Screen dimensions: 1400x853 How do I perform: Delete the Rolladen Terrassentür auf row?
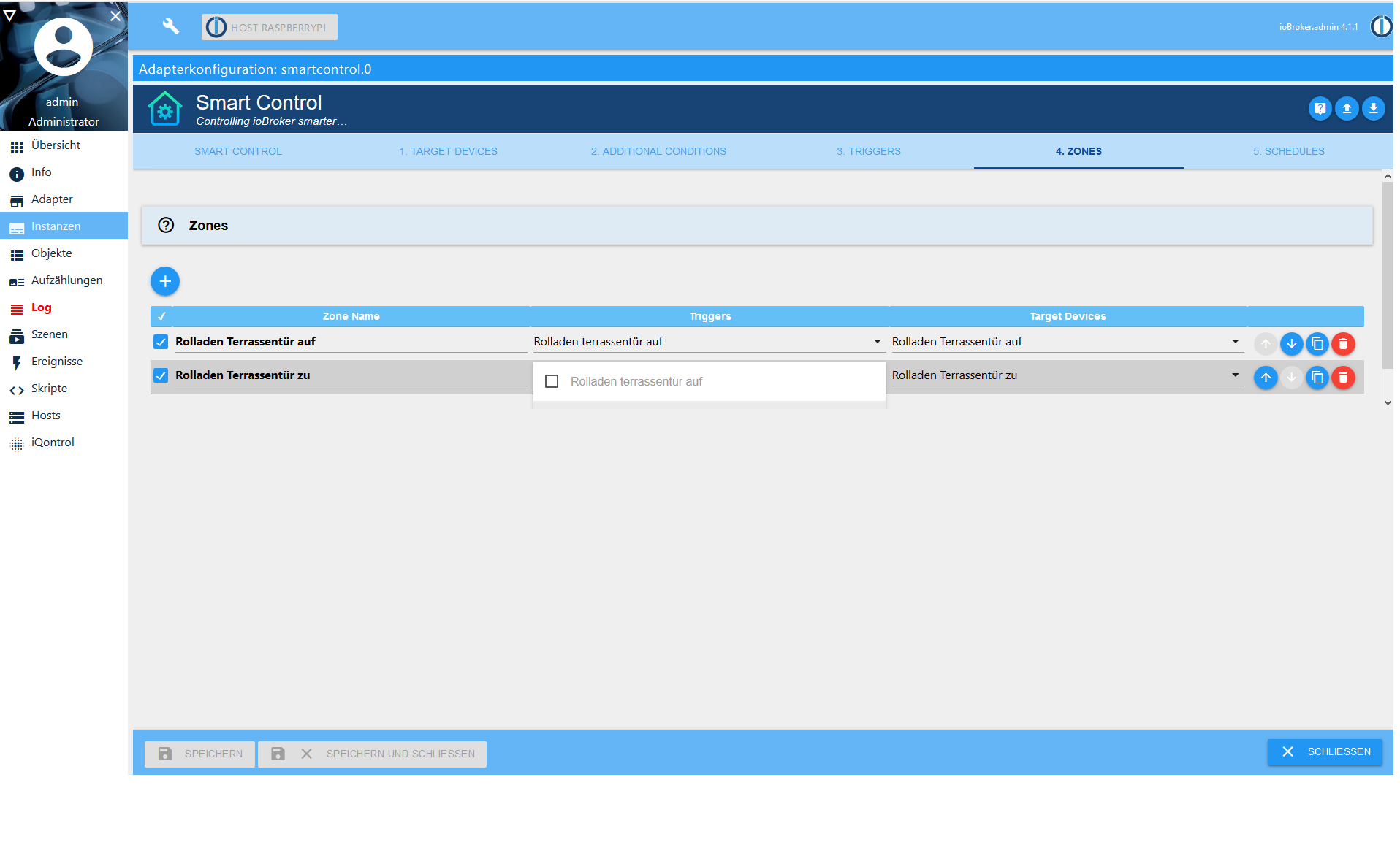(x=1343, y=344)
